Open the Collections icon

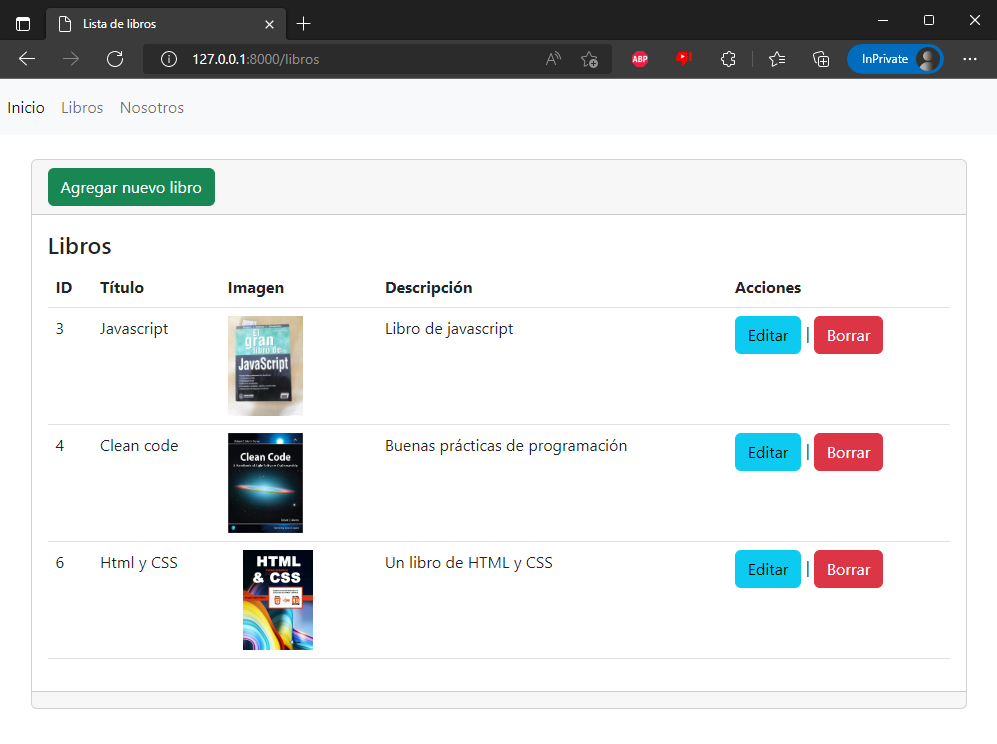(x=821, y=59)
